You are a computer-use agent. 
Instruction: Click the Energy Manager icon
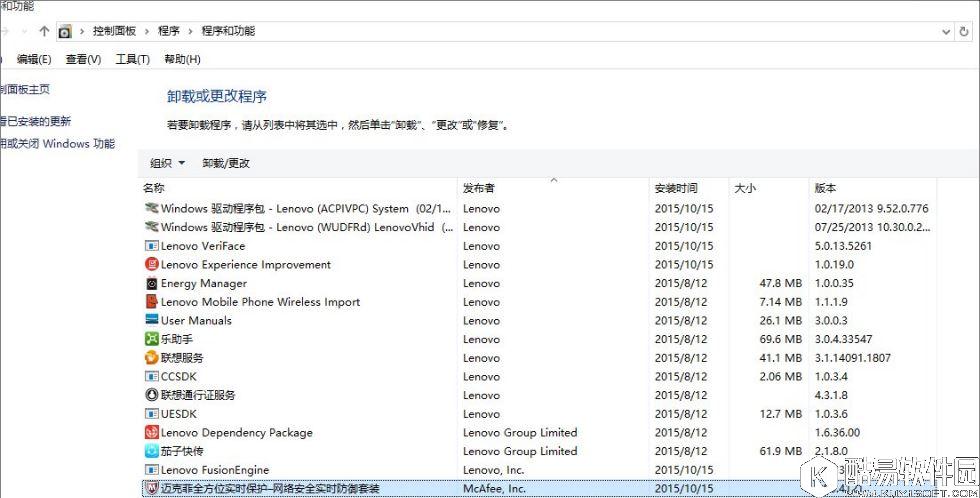point(151,283)
